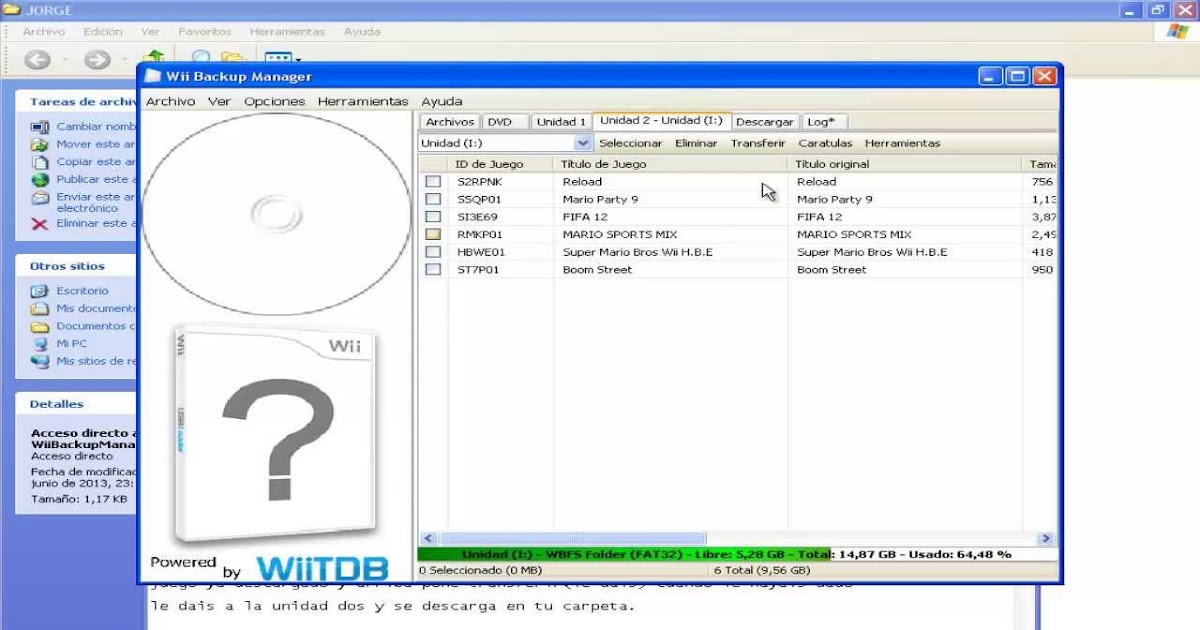The width and height of the screenshot is (1200, 630).
Task: Click the Documentos compartidos folder icon
Action: pos(40,326)
